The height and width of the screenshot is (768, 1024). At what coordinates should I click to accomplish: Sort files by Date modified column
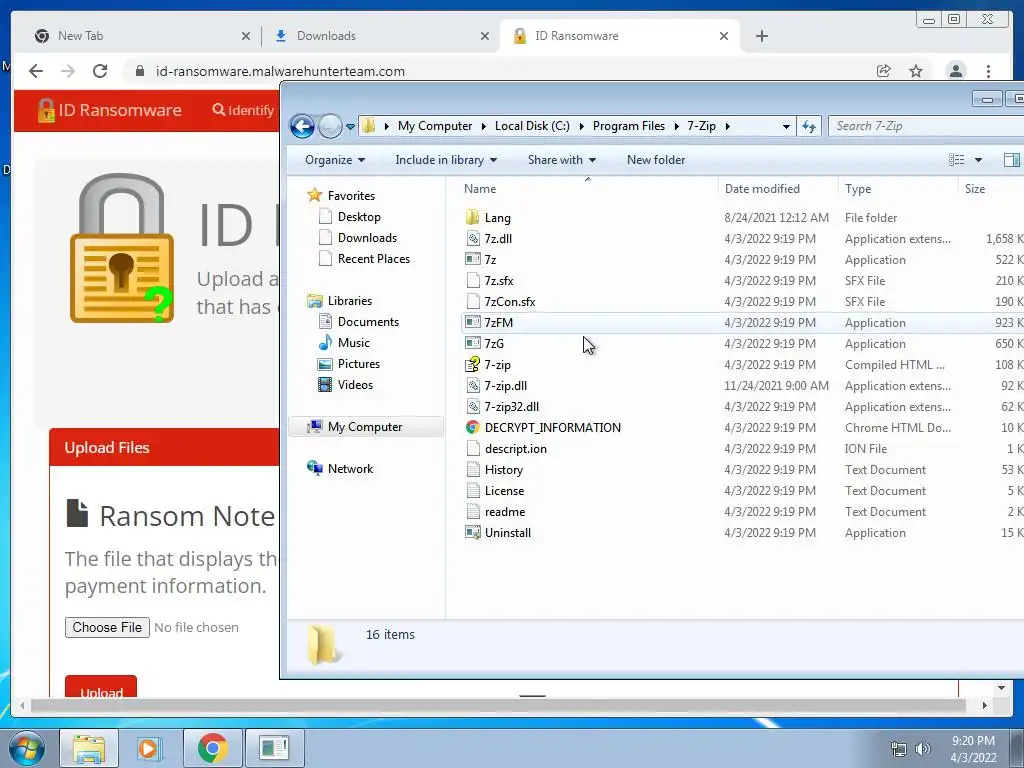762,189
